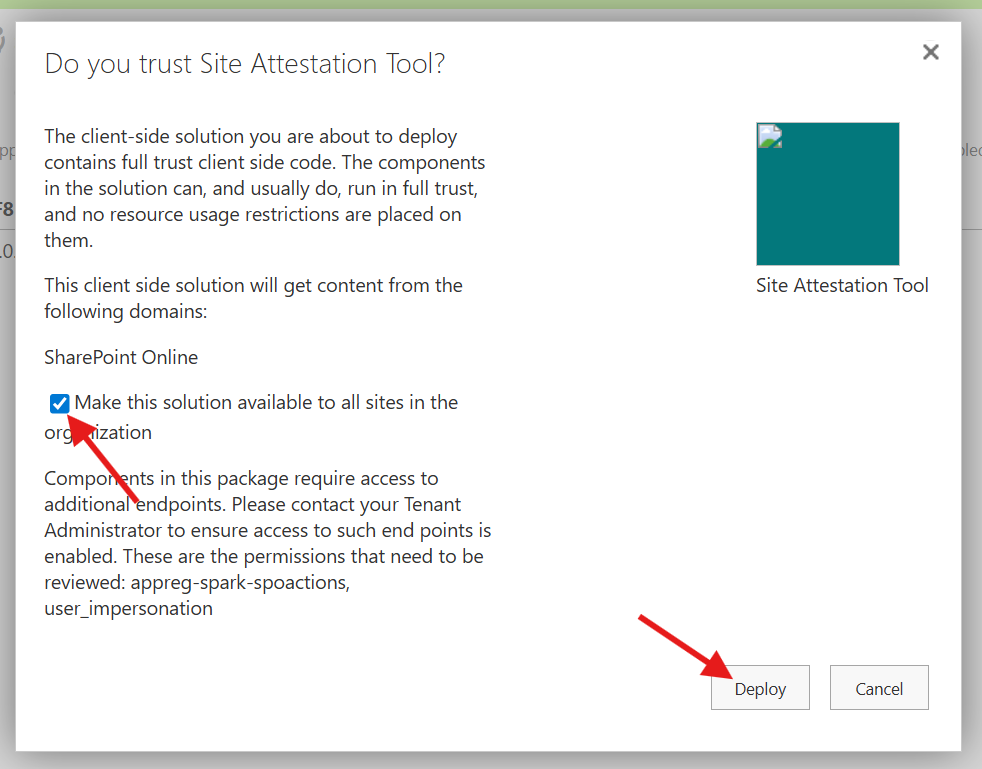
Task: Select the Site Attestation Tool name under tile
Action: 842,285
